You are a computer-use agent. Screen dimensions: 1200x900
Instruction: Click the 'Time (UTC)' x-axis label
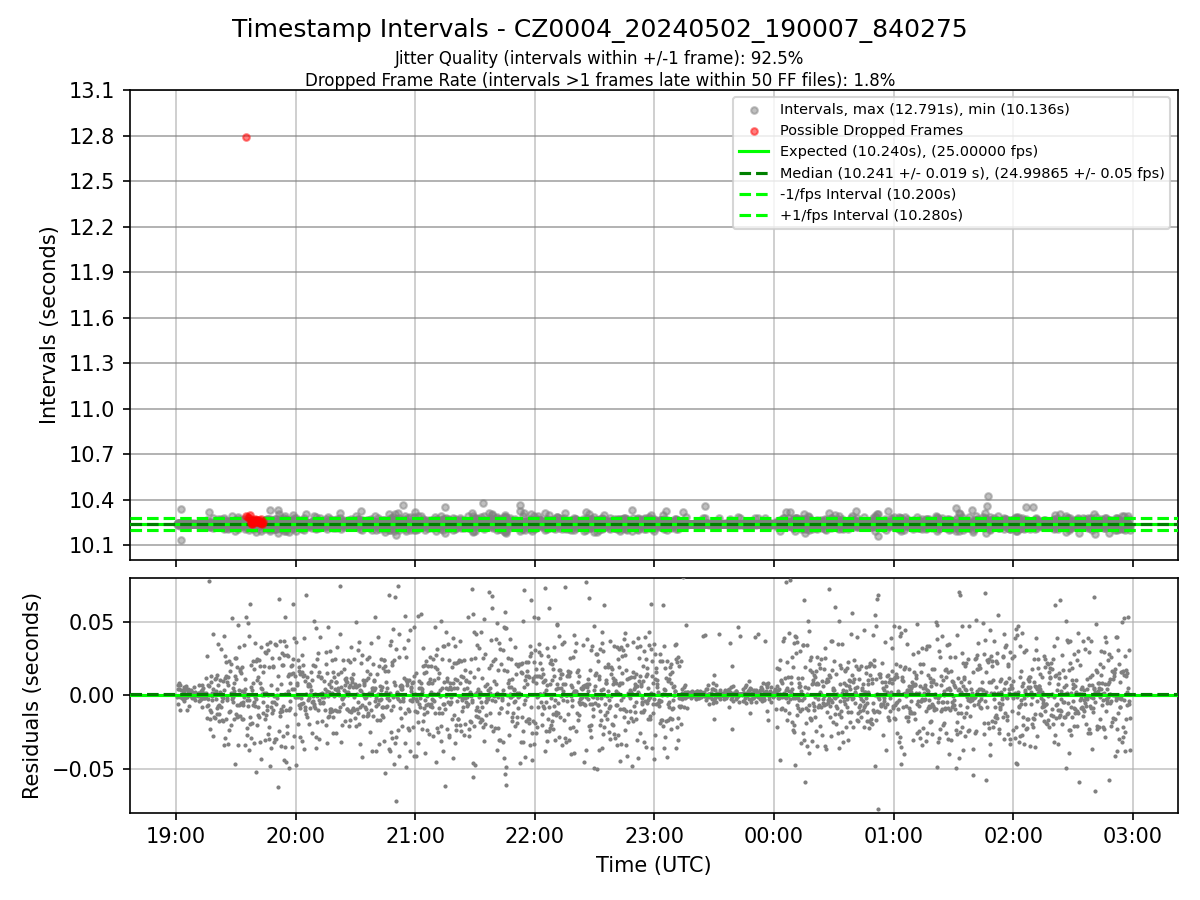click(653, 865)
